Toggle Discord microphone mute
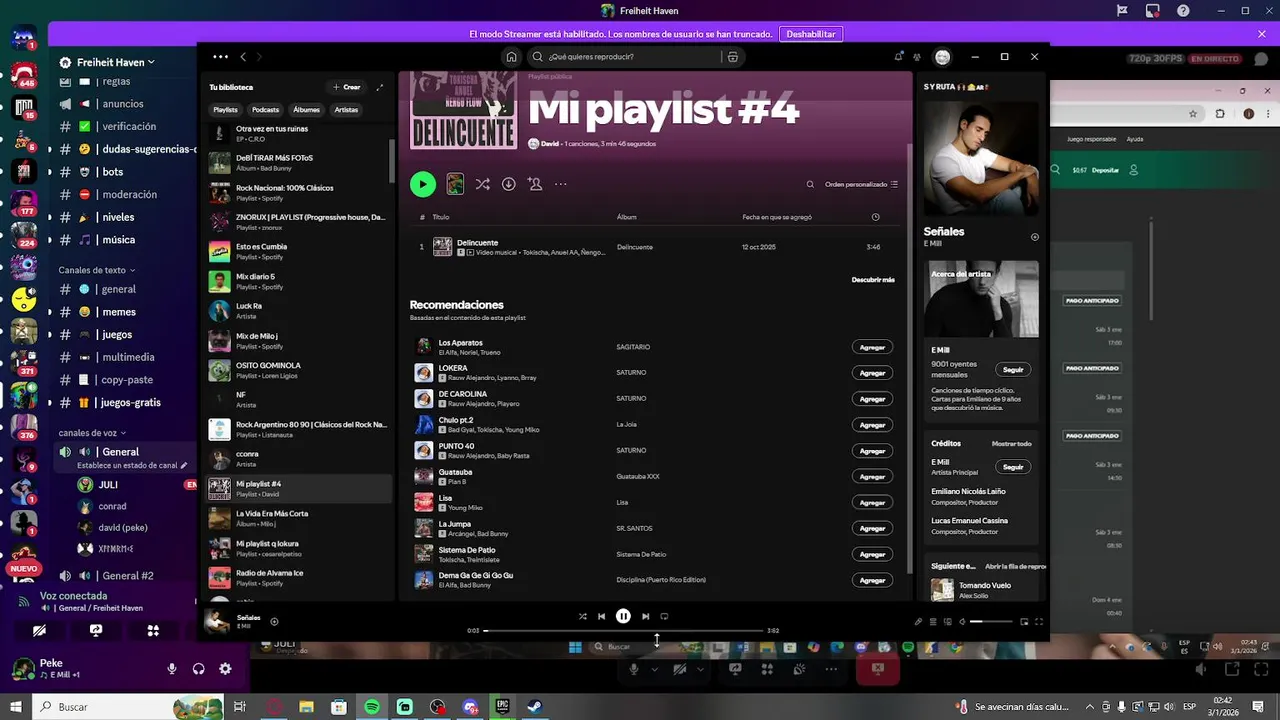 pos(172,669)
